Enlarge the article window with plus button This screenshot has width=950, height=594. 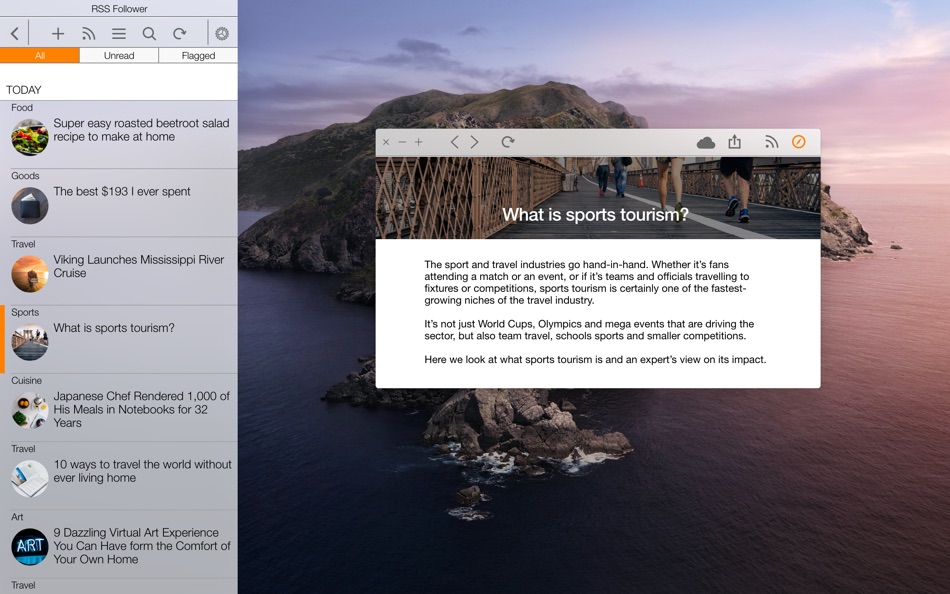419,142
